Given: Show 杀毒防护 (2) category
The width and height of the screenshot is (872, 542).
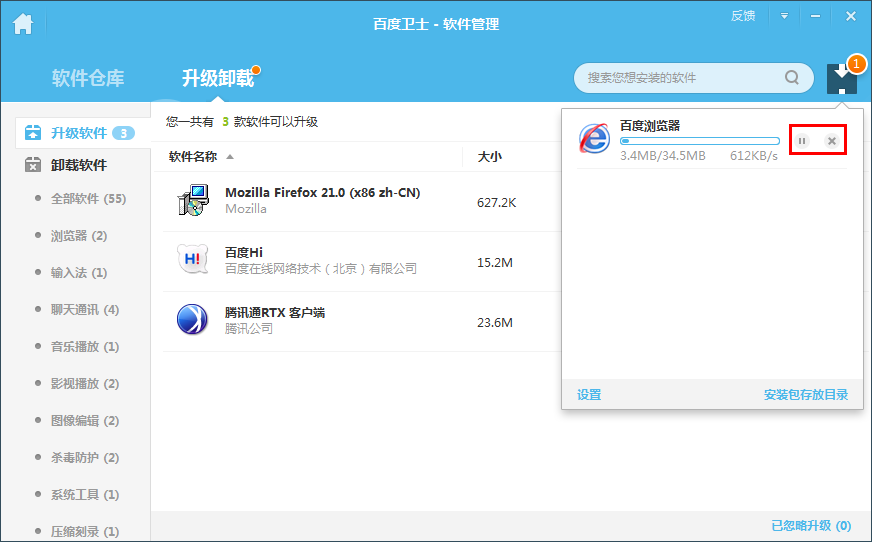Looking at the screenshot, I should click(85, 458).
